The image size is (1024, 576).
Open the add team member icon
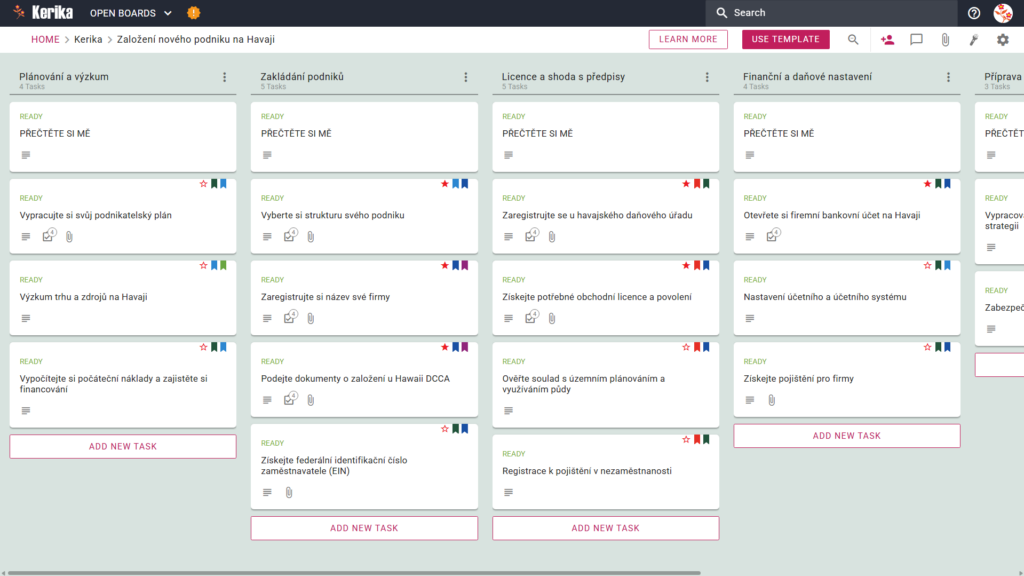pyautogui.click(x=887, y=39)
